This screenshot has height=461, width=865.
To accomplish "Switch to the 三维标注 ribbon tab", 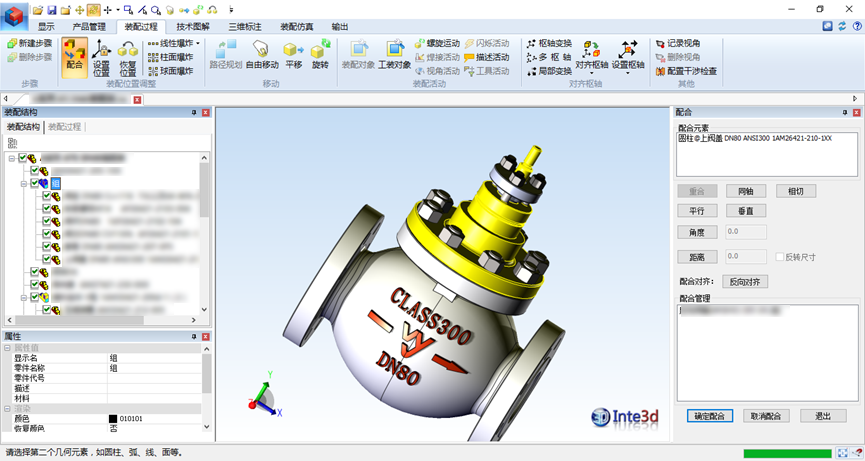I will click(x=245, y=26).
